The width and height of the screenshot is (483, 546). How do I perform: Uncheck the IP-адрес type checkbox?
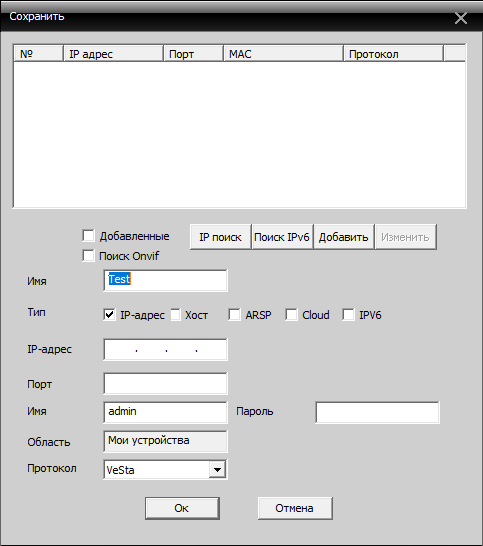109,314
